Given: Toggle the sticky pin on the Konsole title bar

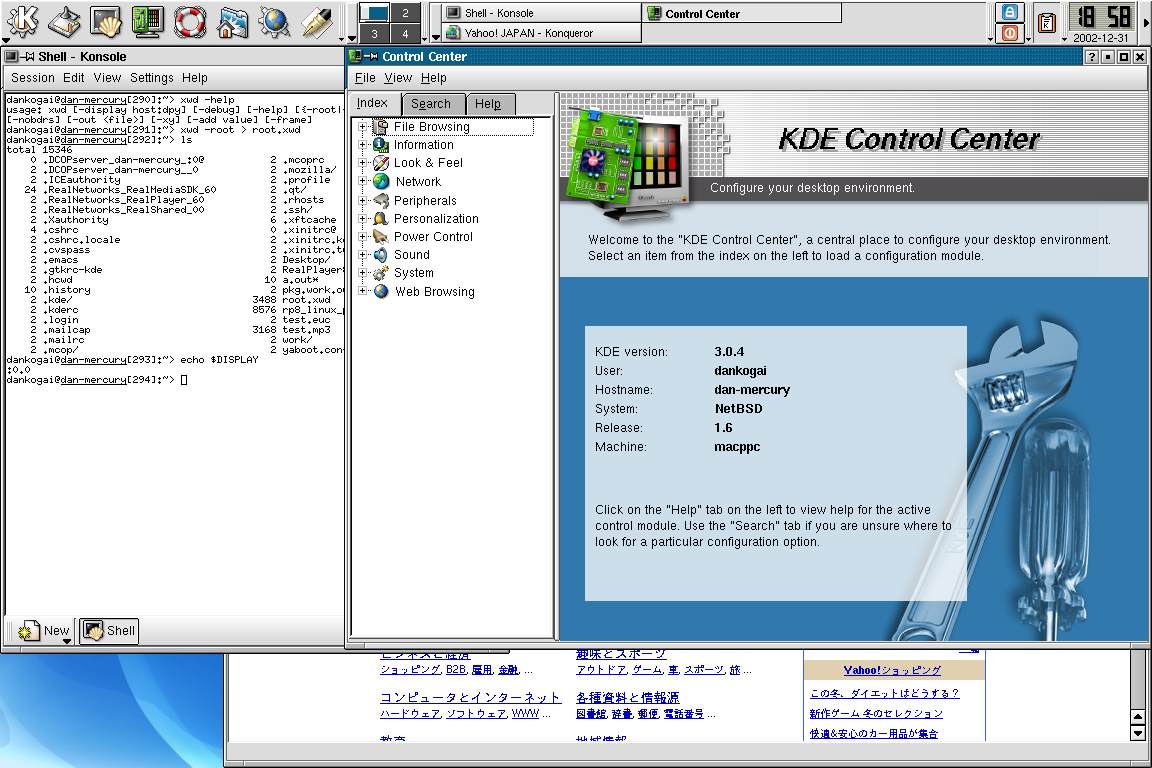Looking at the screenshot, I should pos(28,57).
